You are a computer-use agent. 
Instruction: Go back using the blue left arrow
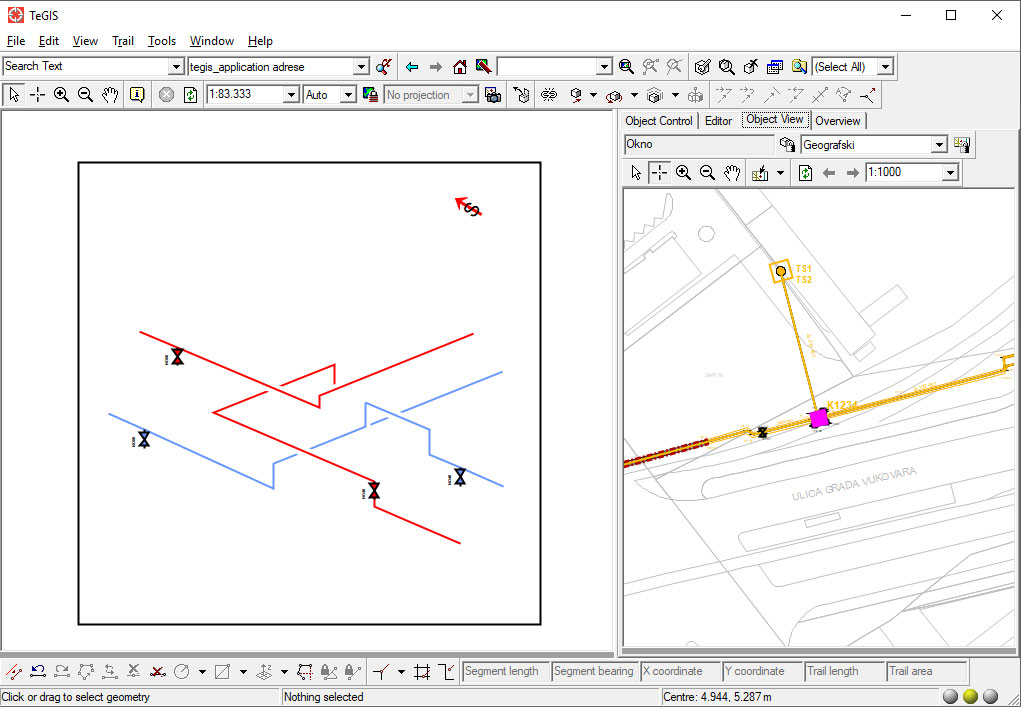tap(412, 67)
